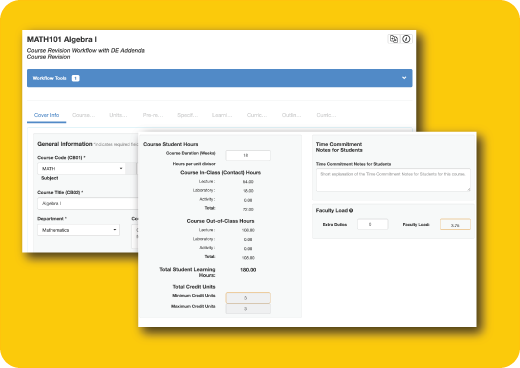The image size is (520, 368).
Task: Click the Total Student Learning Hours value 180.00
Action: [x=248, y=270]
